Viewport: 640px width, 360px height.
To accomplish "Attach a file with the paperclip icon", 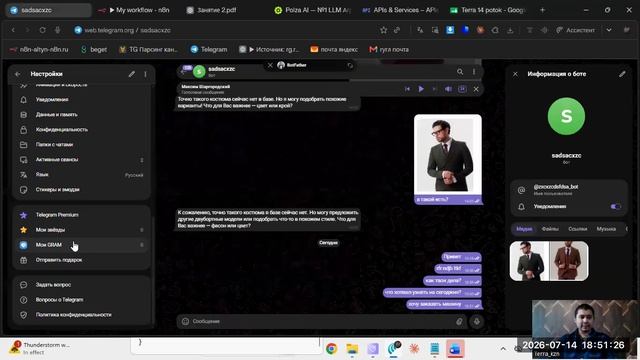I will click(x=459, y=322).
